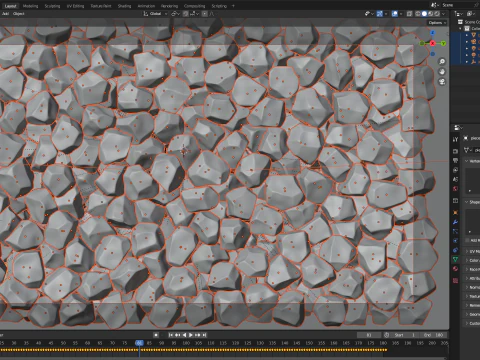The width and height of the screenshot is (480, 360).
Task: Open the Options dropdown in viewport
Action: pyautogui.click(x=437, y=23)
